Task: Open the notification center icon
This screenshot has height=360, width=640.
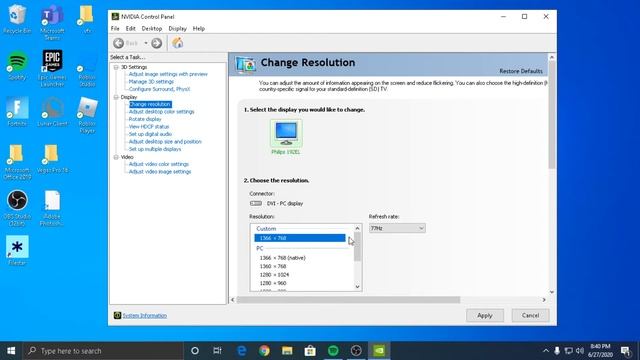Action: (626, 351)
